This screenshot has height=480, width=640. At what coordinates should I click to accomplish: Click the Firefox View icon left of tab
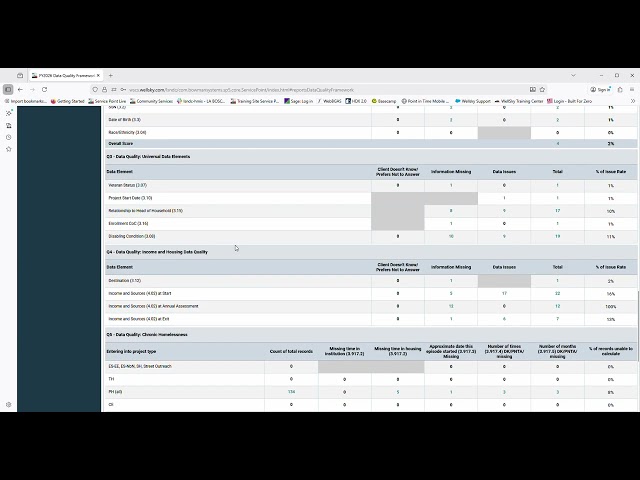20,76
